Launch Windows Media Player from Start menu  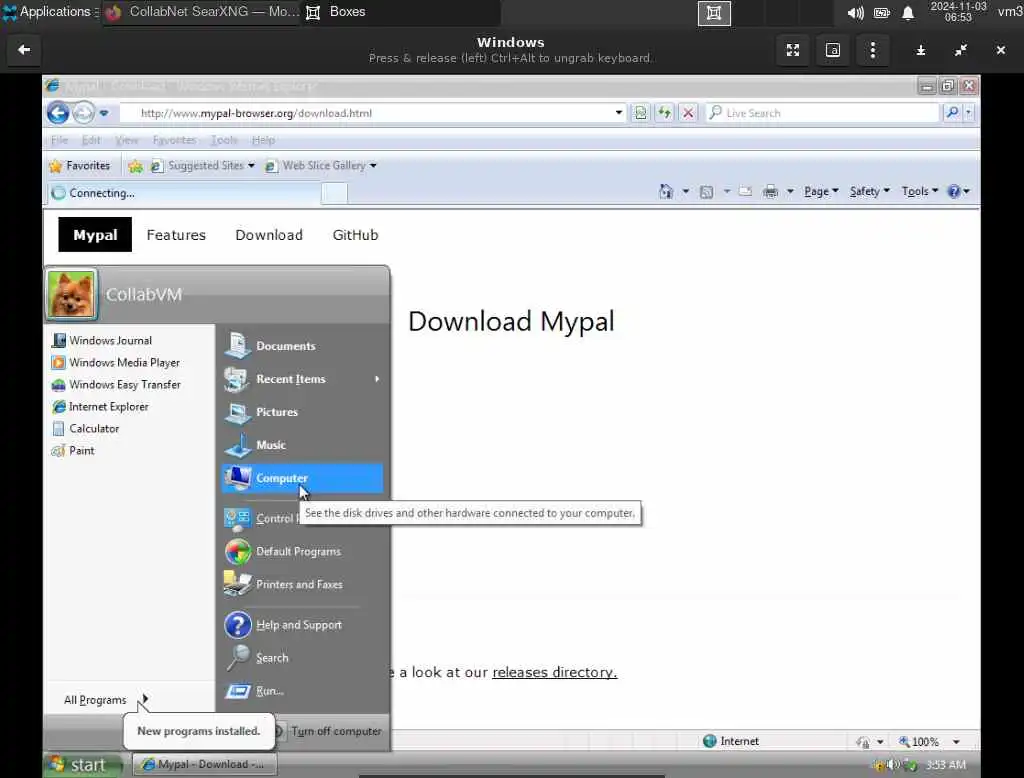point(116,363)
